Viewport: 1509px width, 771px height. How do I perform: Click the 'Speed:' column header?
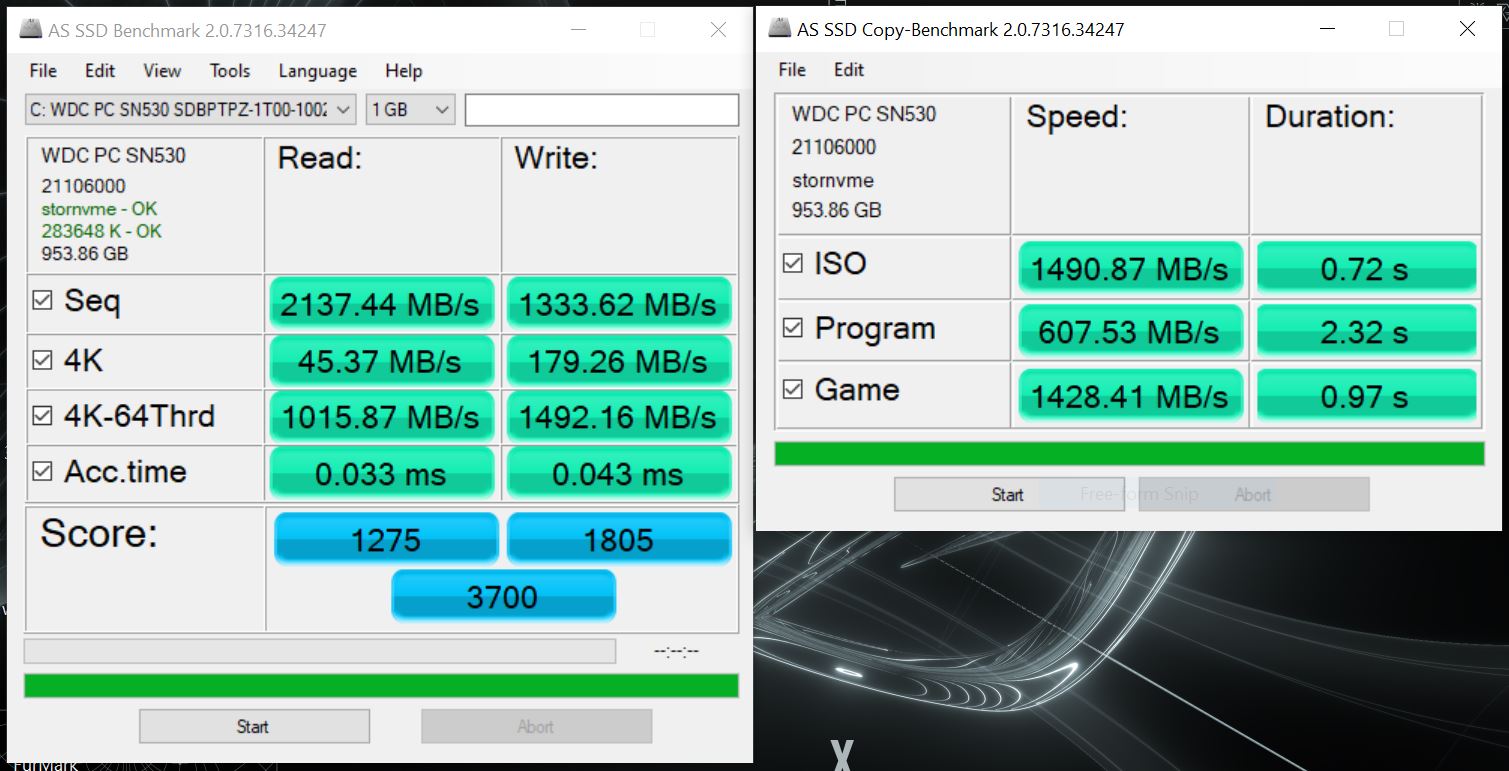(1077, 117)
